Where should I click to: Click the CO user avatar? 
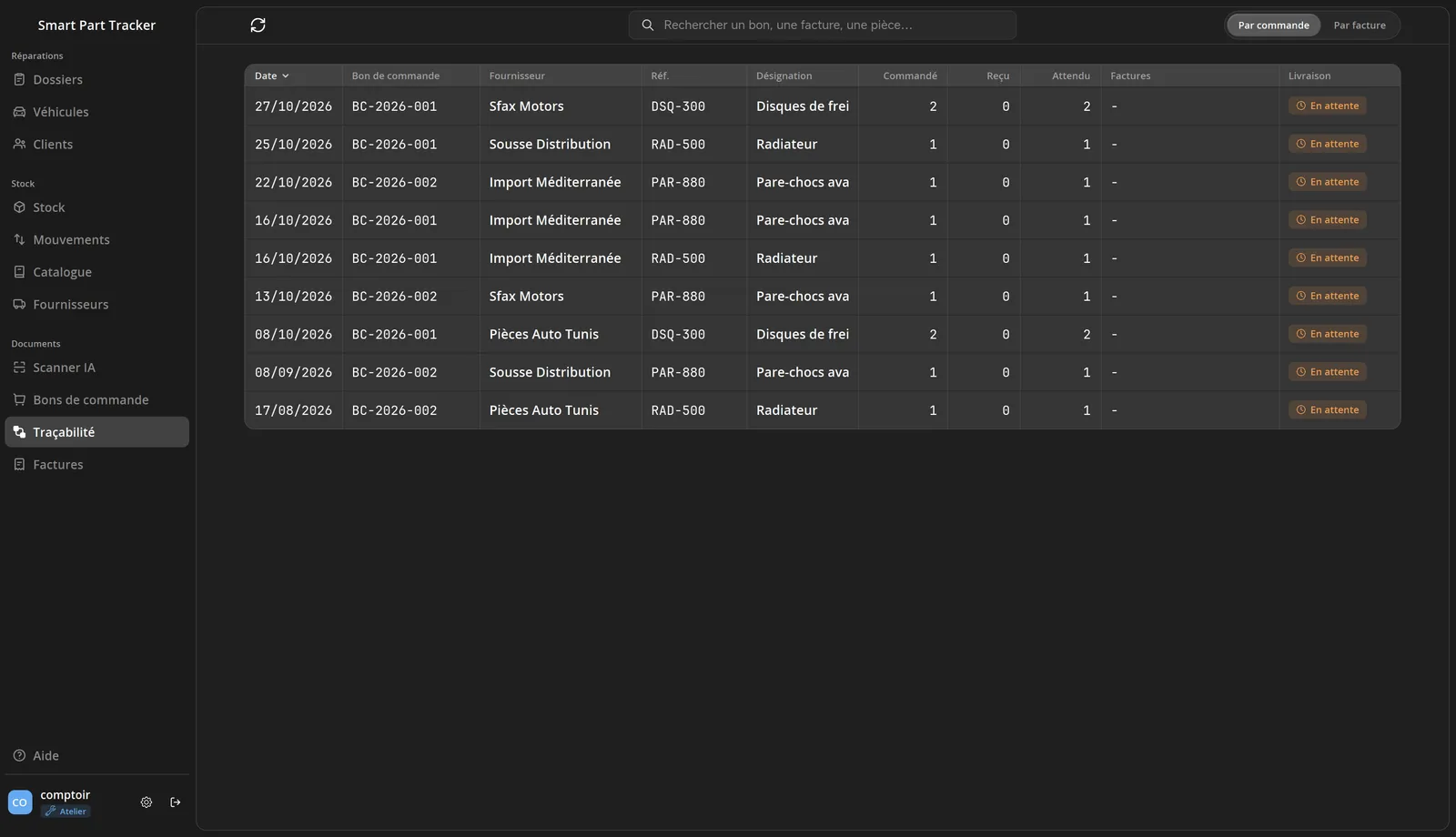coord(20,802)
